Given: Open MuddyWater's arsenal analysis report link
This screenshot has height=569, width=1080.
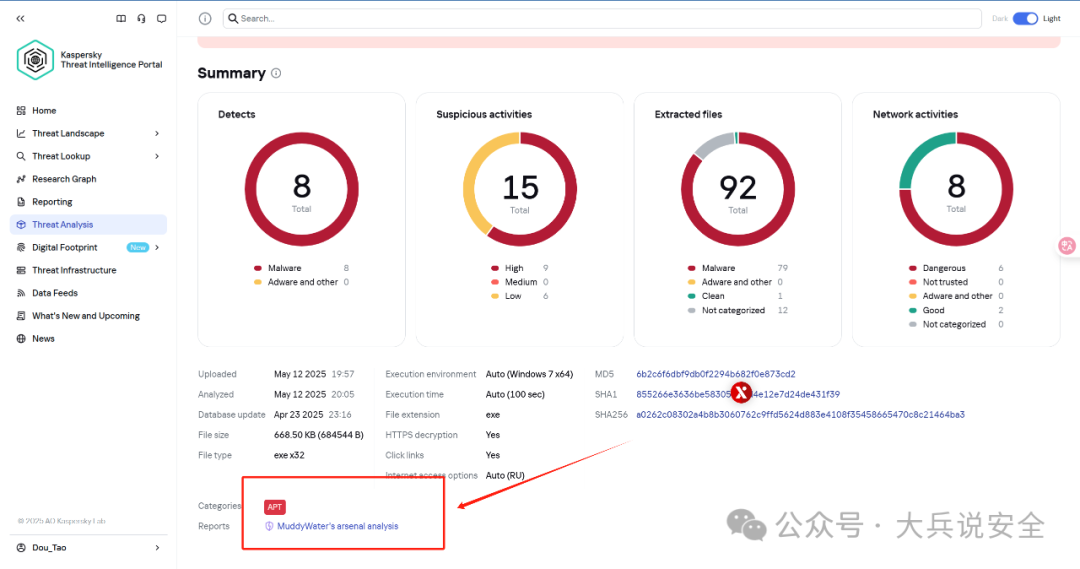Looking at the screenshot, I should 337,526.
